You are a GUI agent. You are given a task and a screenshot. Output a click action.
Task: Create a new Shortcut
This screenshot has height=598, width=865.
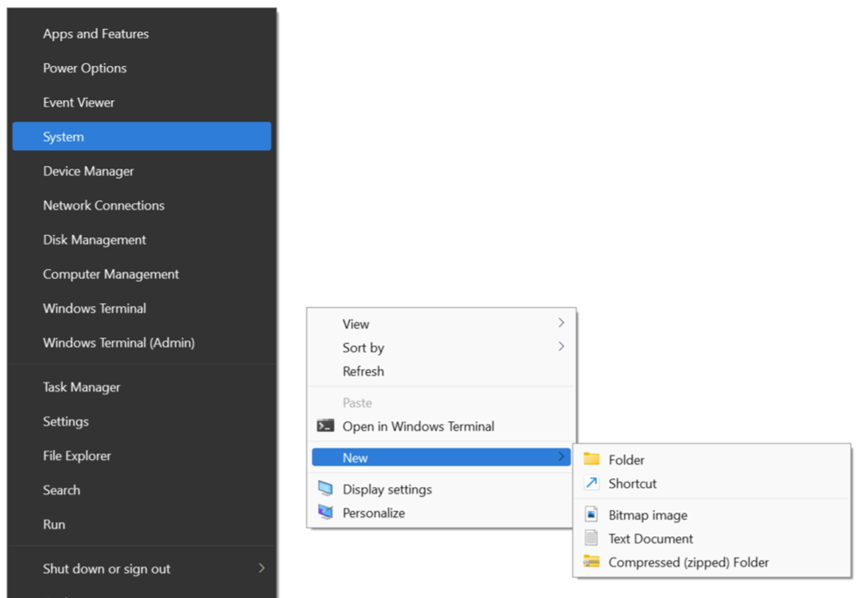click(712, 483)
